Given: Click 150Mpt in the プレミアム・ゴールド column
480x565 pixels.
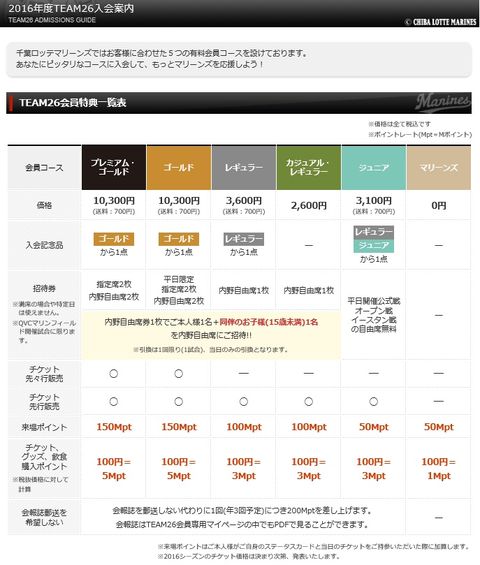Looking at the screenshot, I should (114, 427).
